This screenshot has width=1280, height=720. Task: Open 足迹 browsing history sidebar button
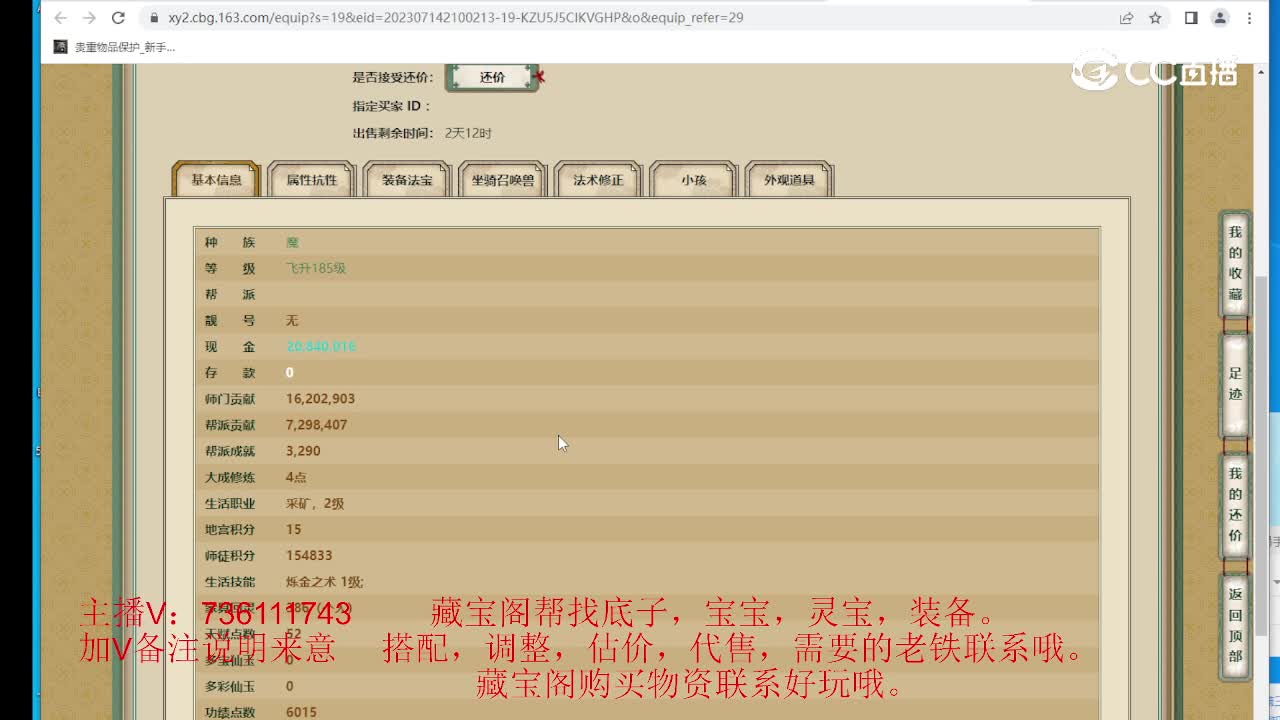1235,384
